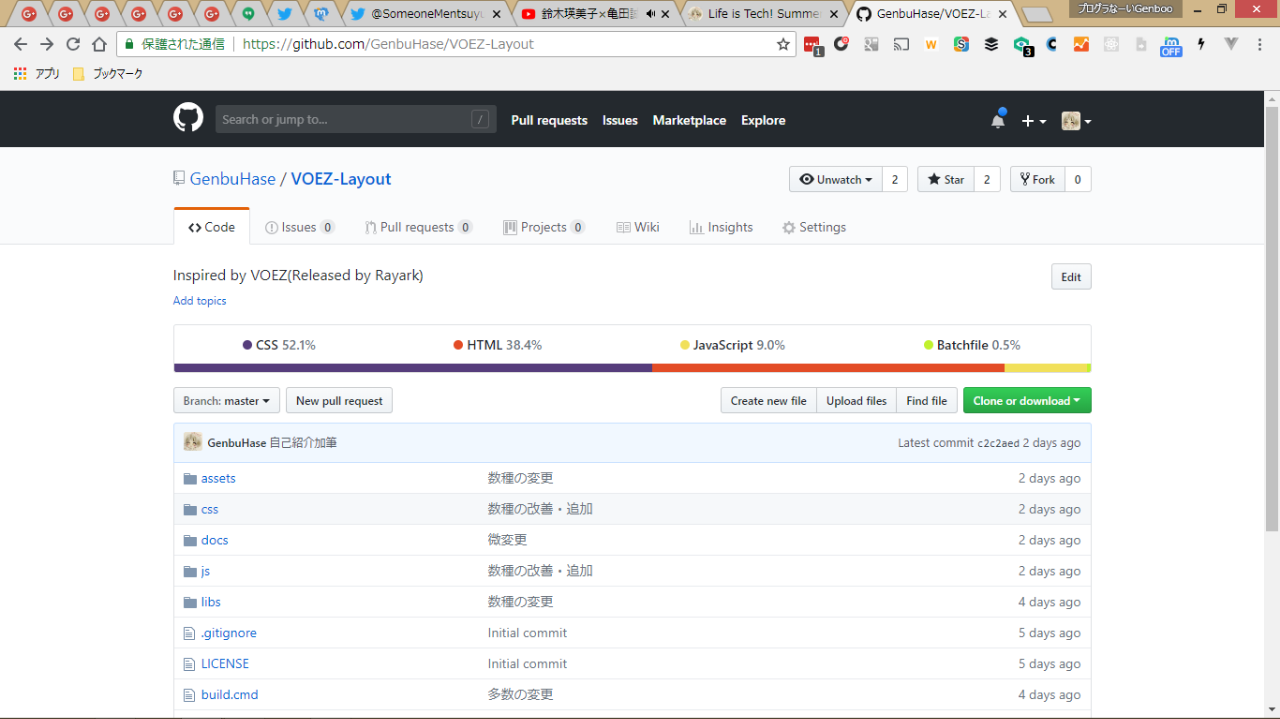Screen dimensions: 1280x719
Task: Reload the page in Chrome
Action: click(x=73, y=44)
